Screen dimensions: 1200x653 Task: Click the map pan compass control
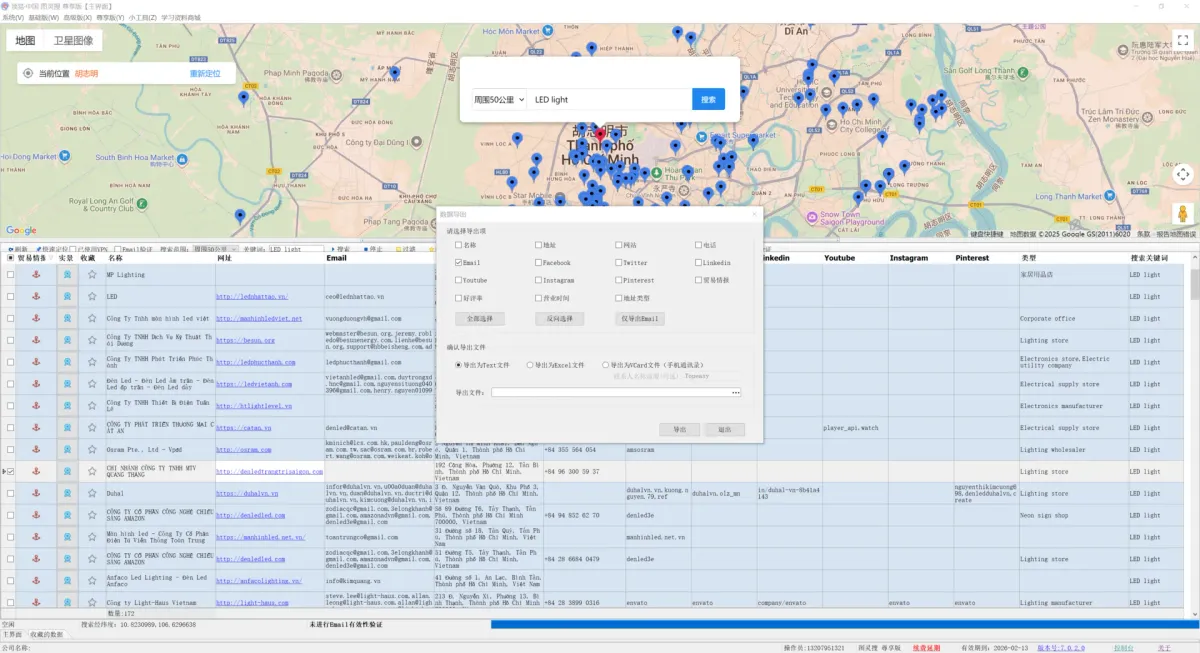pyautogui.click(x=1183, y=174)
